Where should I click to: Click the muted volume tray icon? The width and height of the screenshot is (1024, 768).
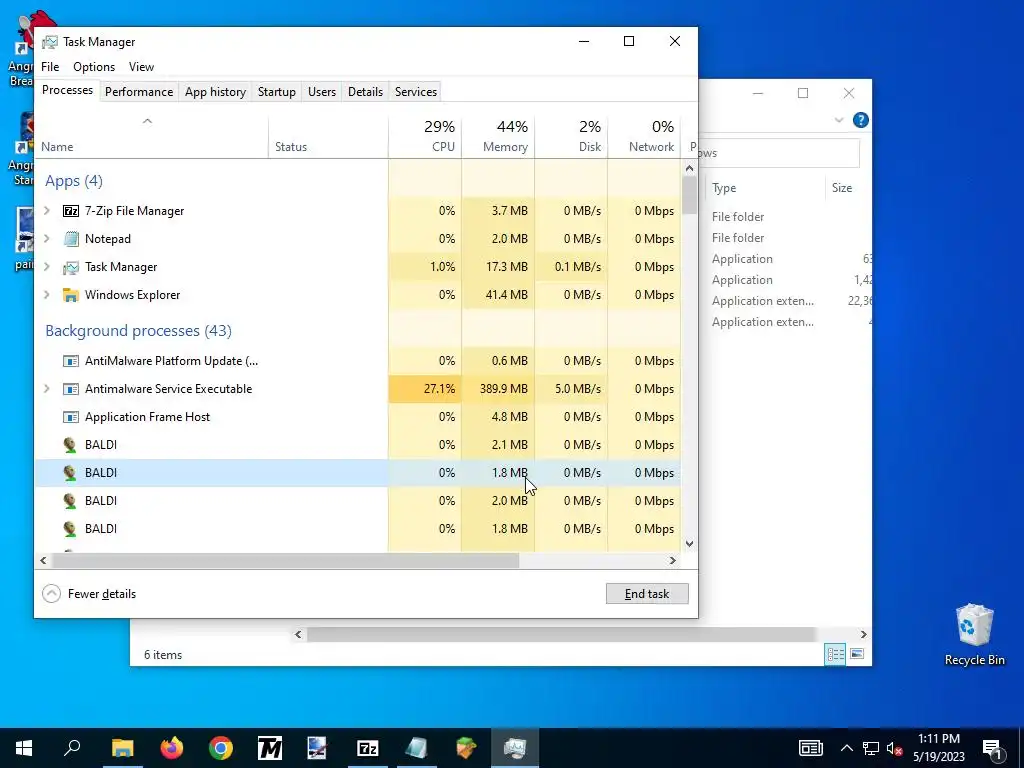coord(895,748)
